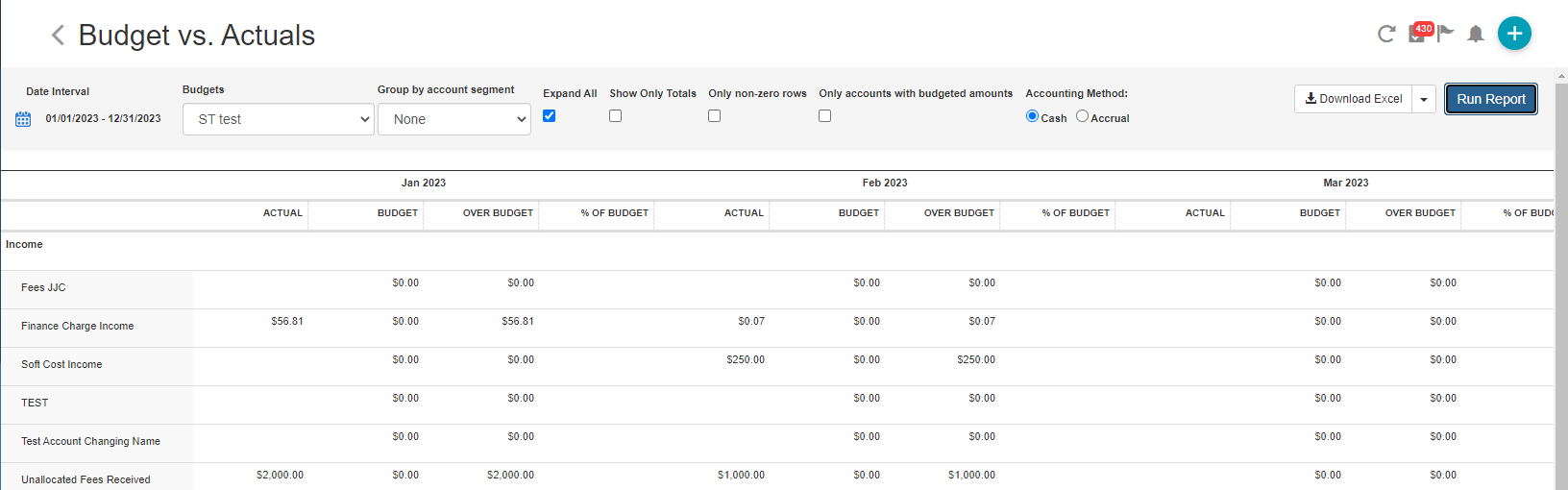Click the refresh icon in the header
The width and height of the screenshot is (1568, 490).
click(x=1386, y=34)
